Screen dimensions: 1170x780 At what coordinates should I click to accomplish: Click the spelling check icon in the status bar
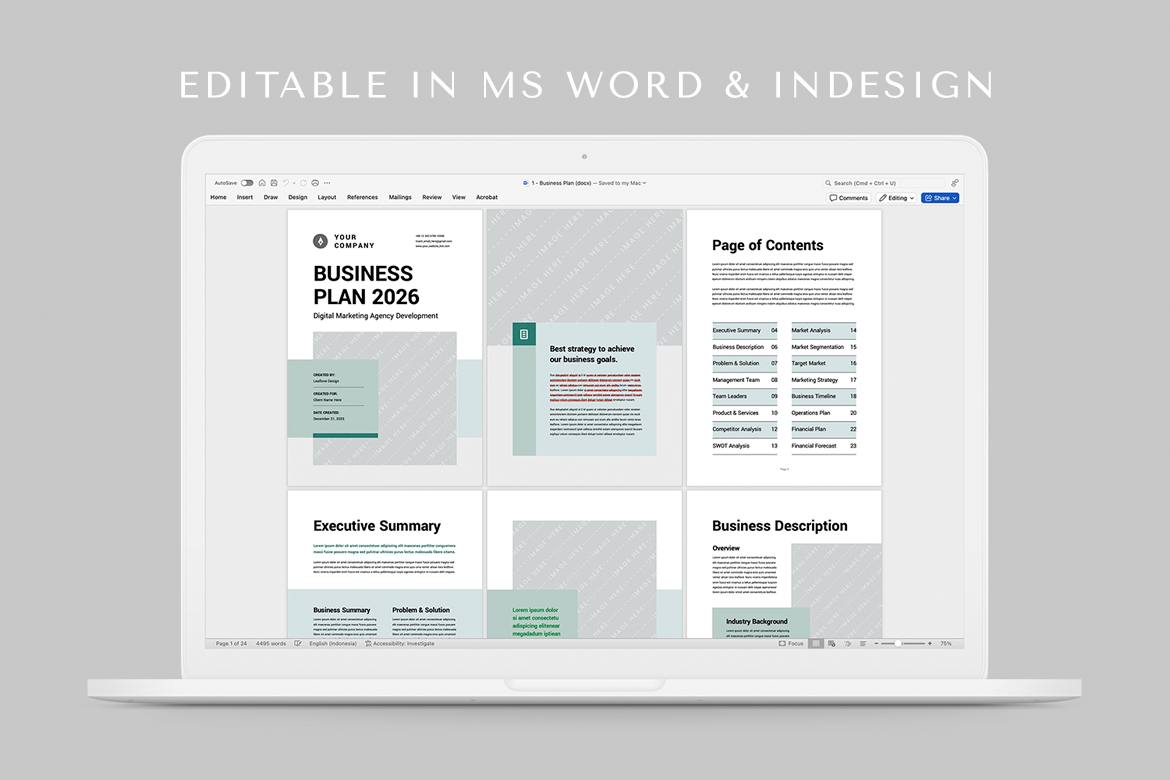(x=298, y=644)
